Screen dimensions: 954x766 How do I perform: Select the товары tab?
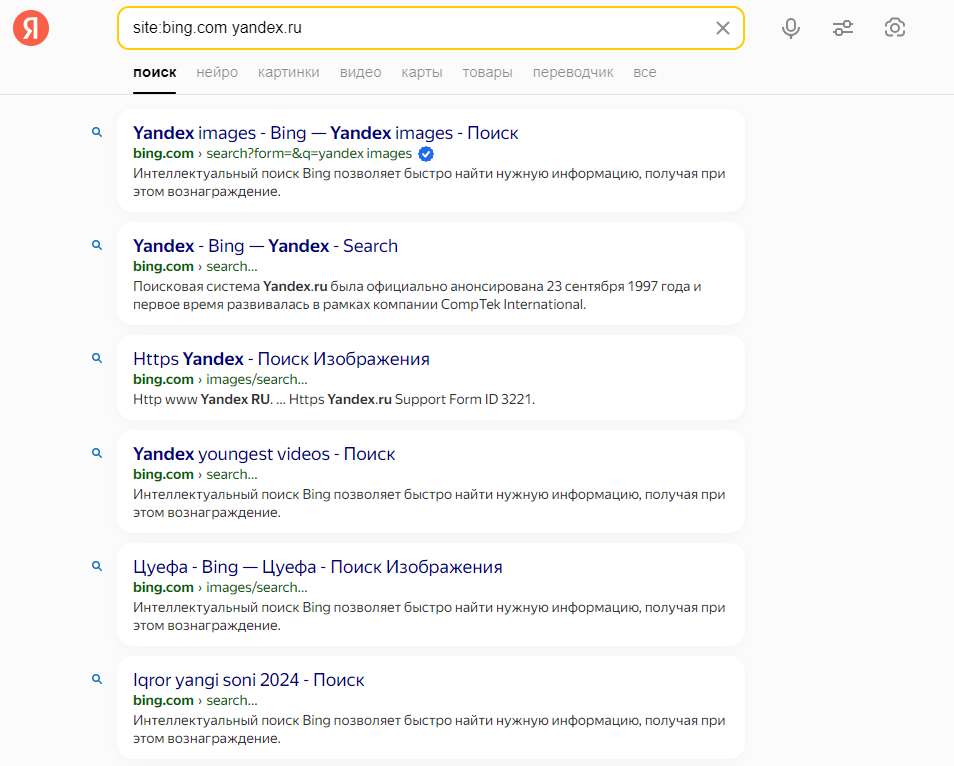[487, 72]
